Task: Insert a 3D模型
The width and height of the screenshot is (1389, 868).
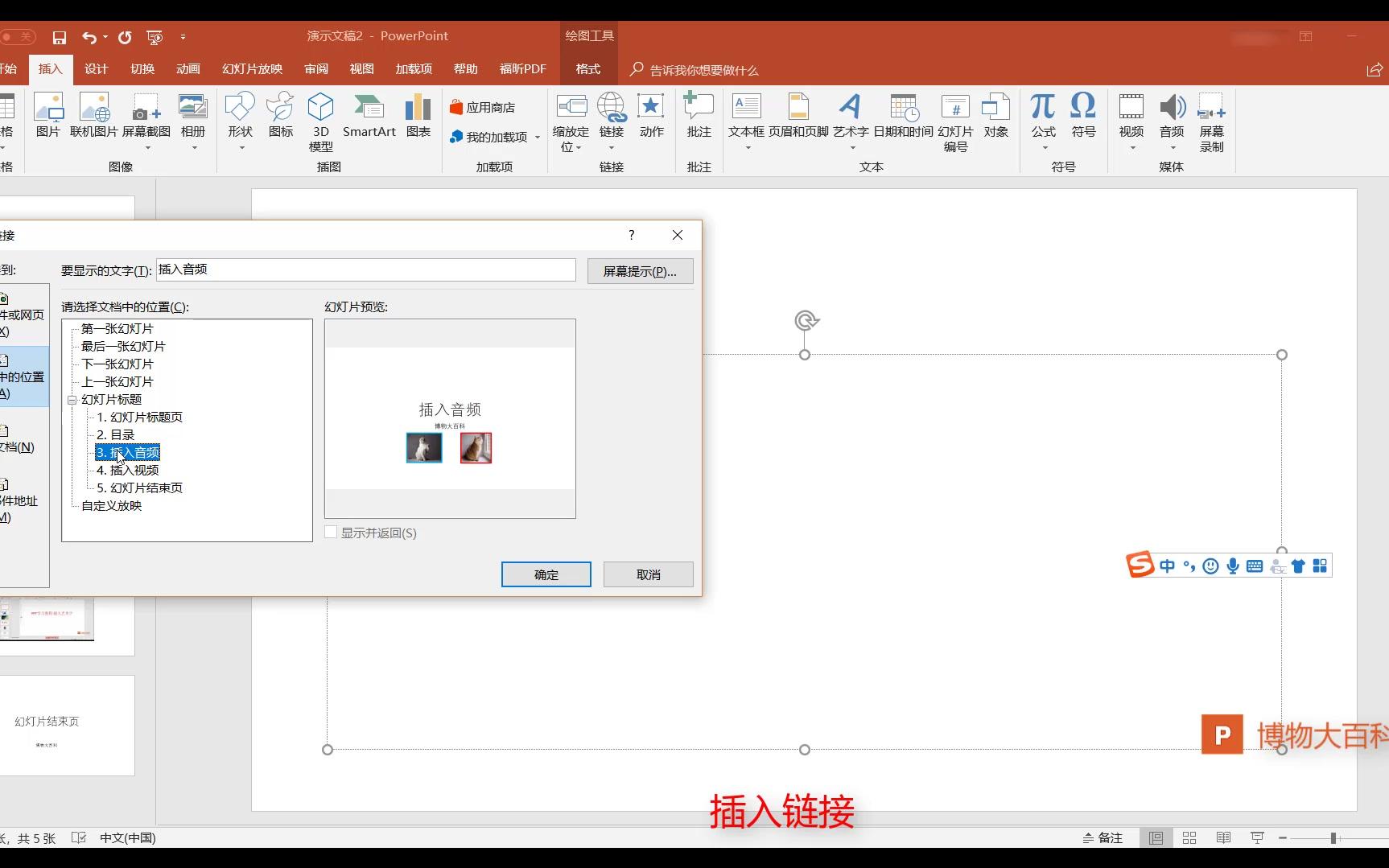Action: pos(320,122)
